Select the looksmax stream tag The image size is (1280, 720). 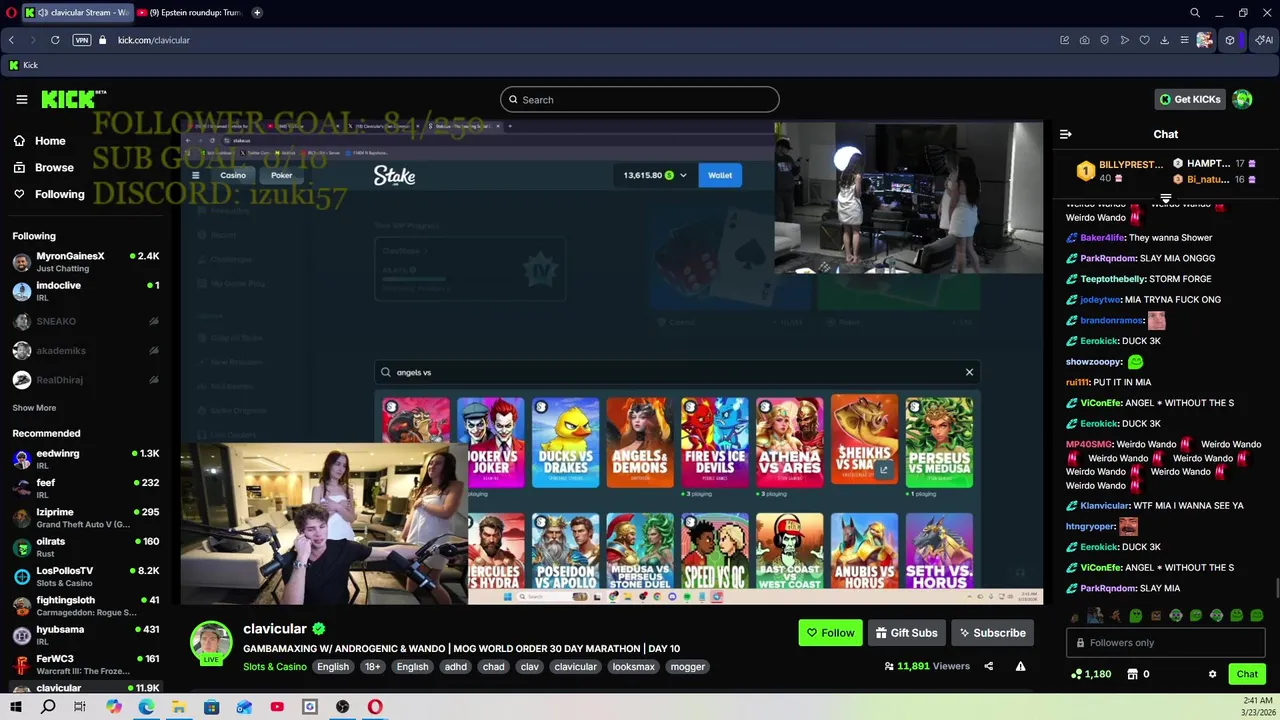click(x=633, y=667)
